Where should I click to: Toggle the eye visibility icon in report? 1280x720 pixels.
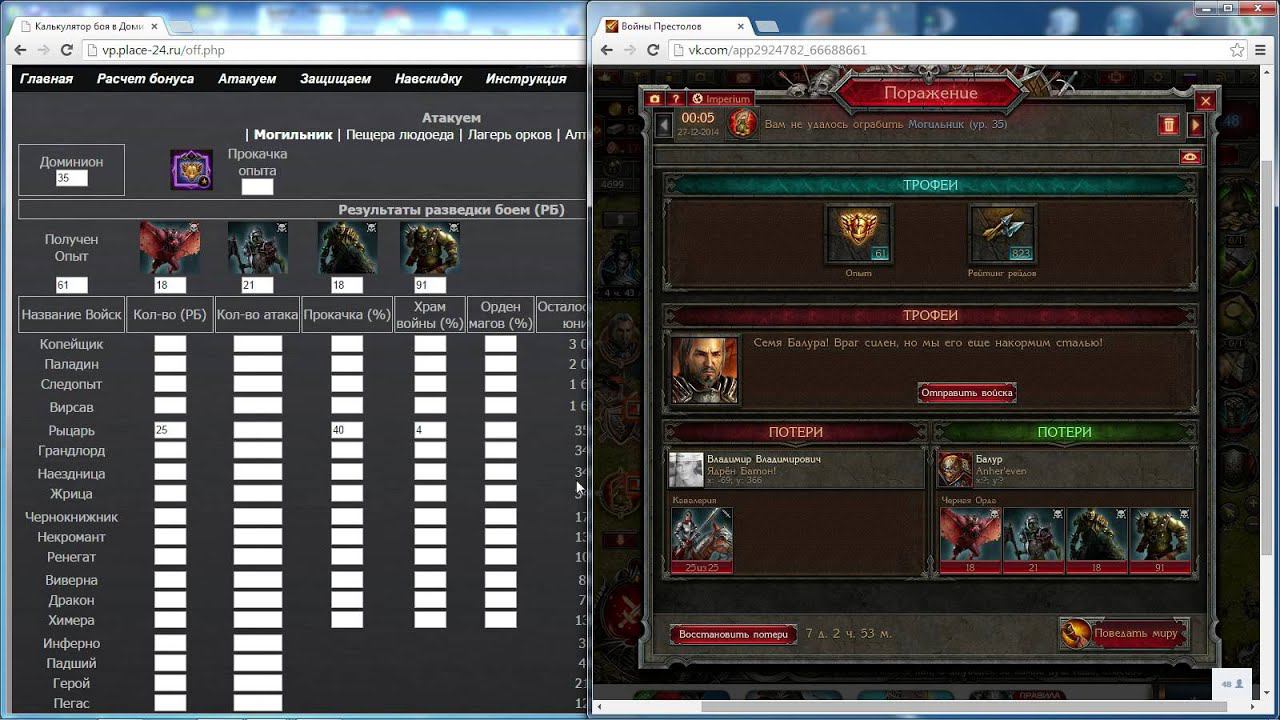[1190, 157]
